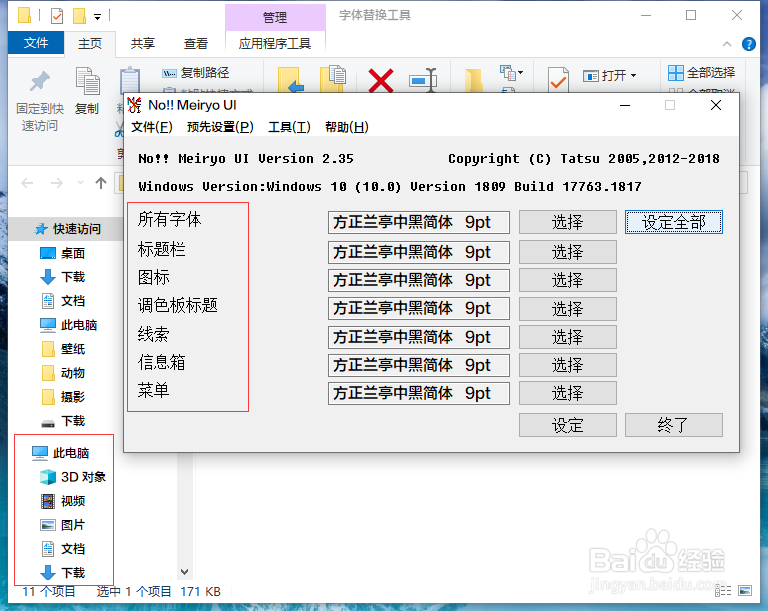768x611 pixels.
Task: Open the Explorer 文件 tab
Action: (x=36, y=43)
